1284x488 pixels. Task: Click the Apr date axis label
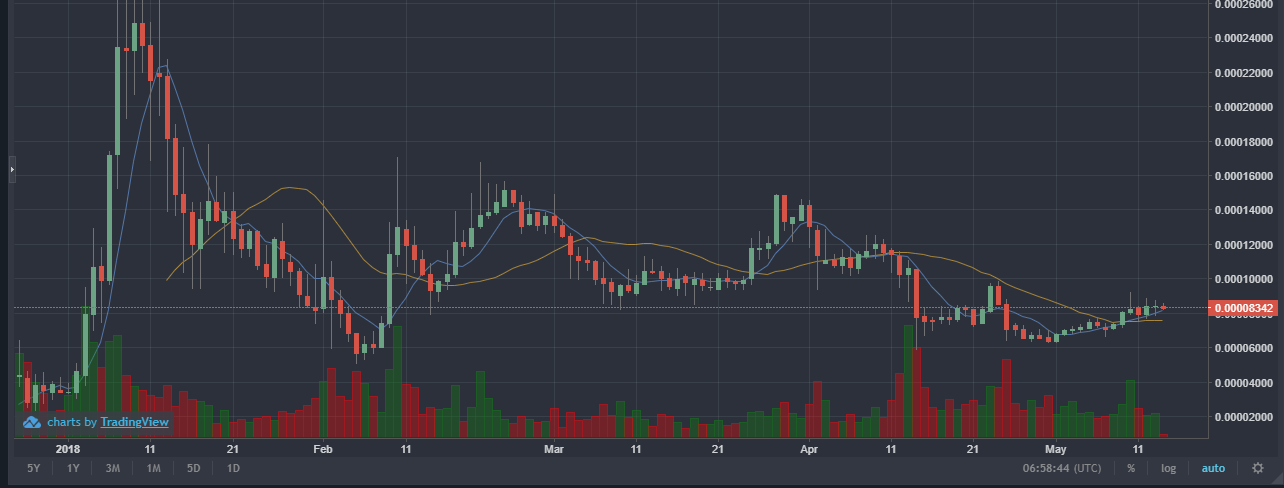(x=809, y=450)
